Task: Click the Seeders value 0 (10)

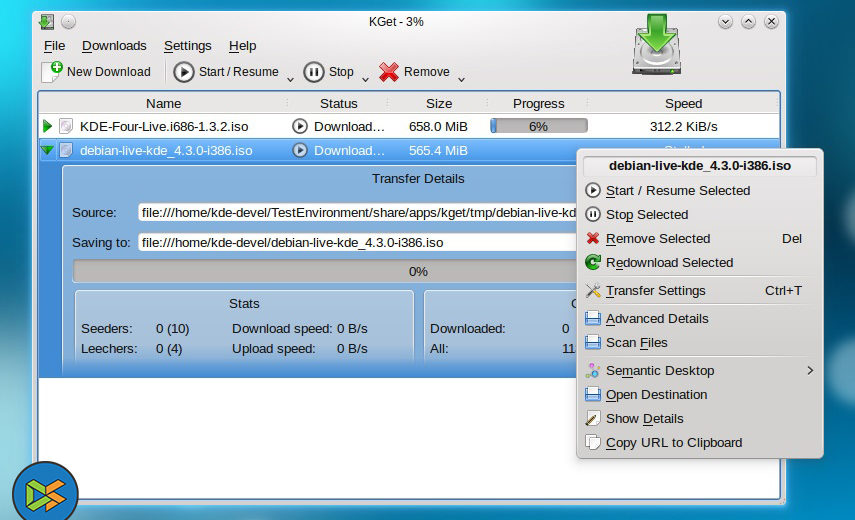Action: coord(172,329)
